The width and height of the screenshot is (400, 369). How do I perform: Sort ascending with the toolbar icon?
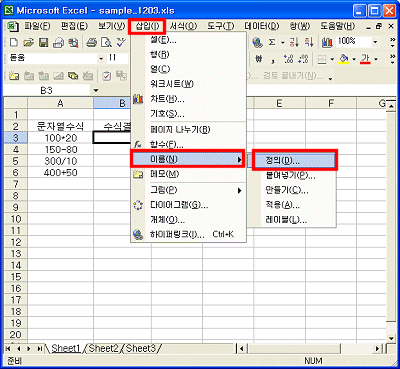point(294,42)
